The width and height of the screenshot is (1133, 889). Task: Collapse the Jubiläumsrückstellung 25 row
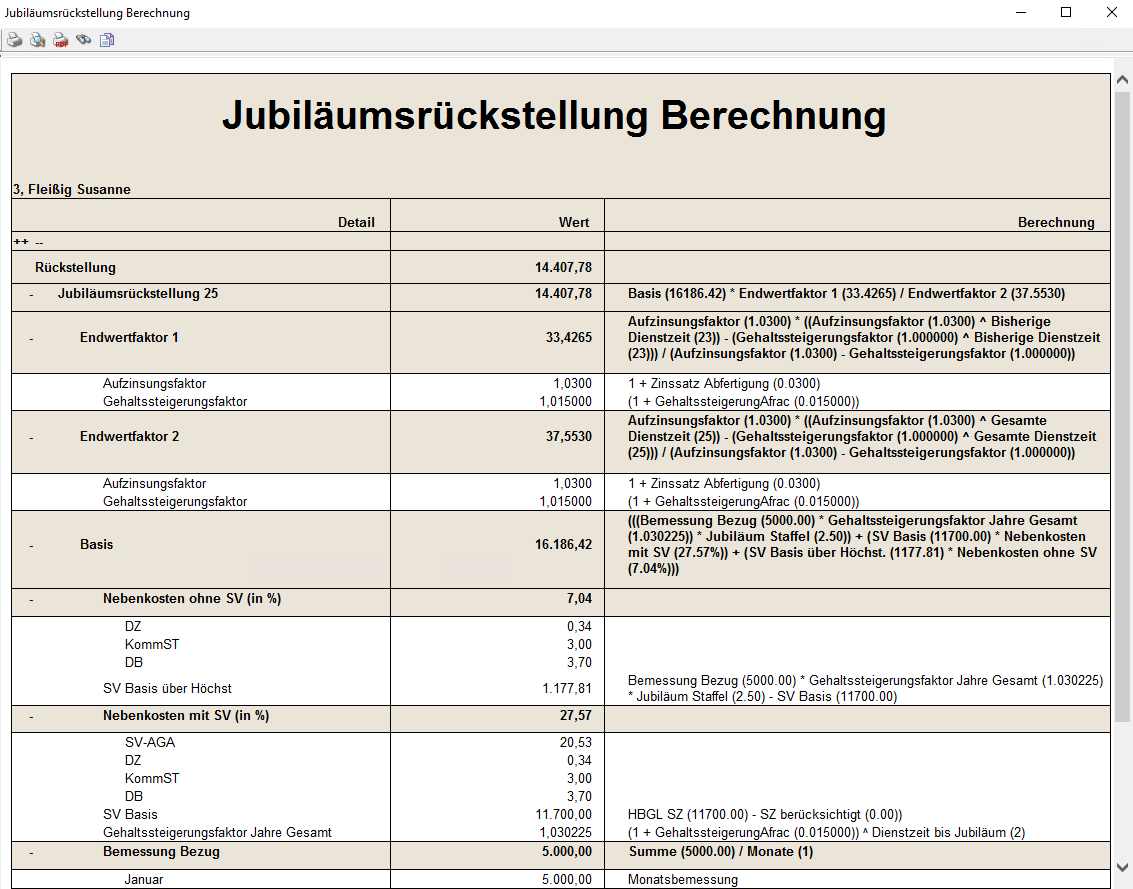click(x=31, y=295)
